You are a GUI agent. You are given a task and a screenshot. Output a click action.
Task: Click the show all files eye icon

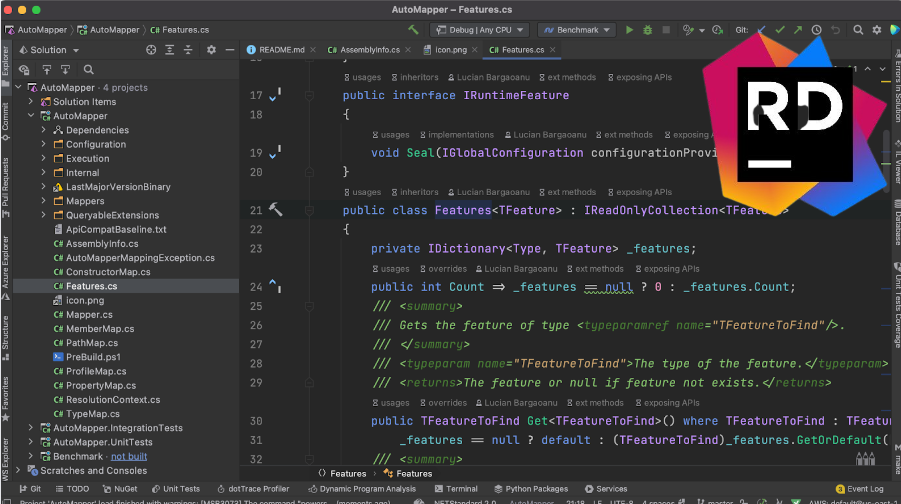pos(24,70)
